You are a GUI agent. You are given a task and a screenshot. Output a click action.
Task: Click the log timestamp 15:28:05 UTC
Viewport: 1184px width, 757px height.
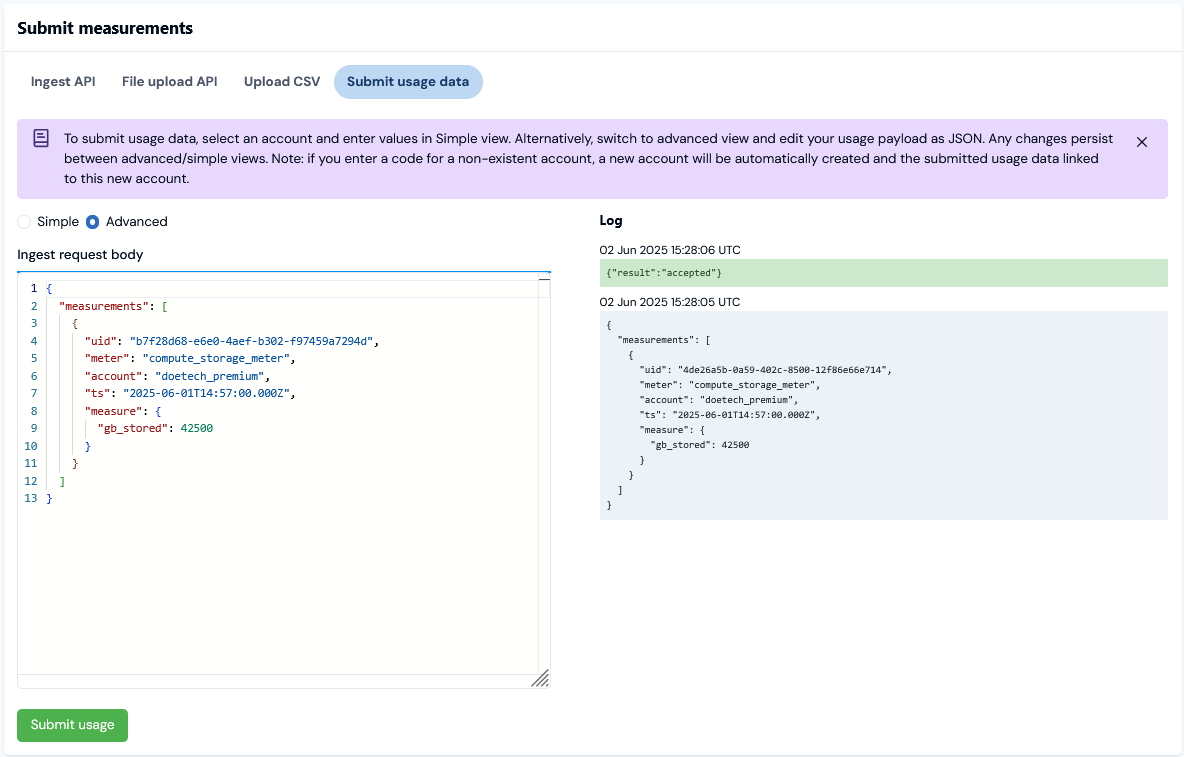670,302
